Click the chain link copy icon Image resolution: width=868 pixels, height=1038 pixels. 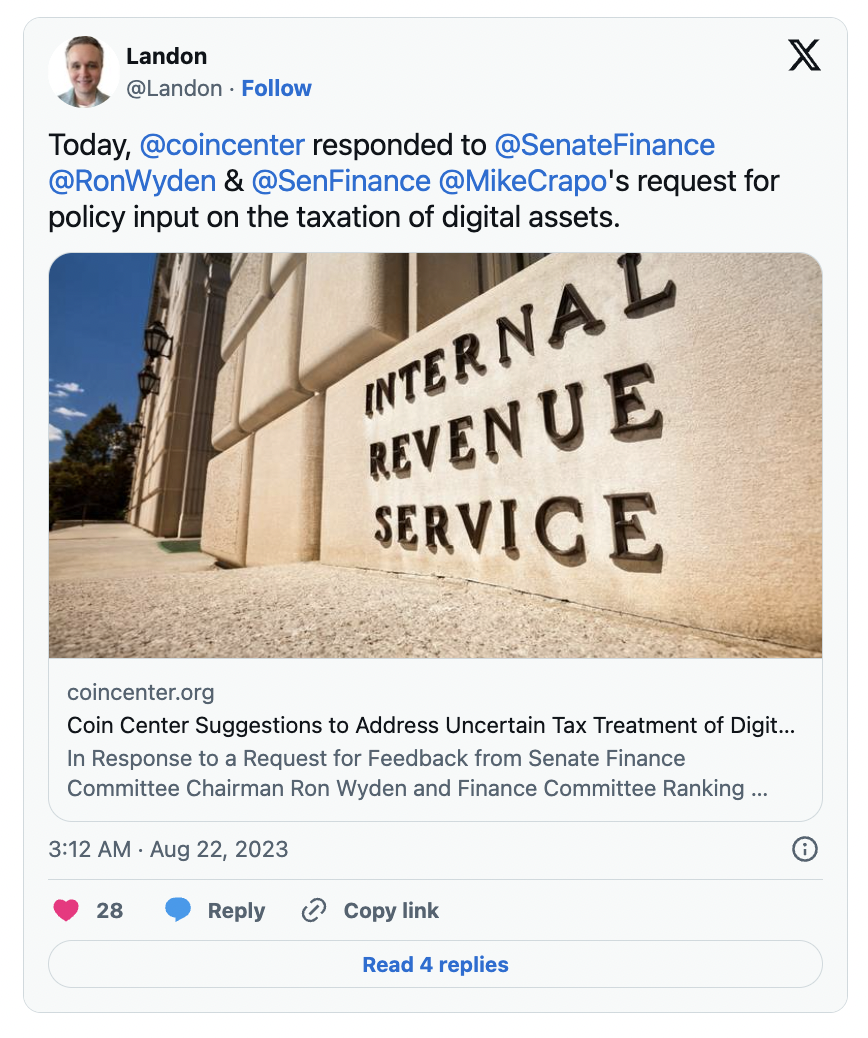click(314, 910)
